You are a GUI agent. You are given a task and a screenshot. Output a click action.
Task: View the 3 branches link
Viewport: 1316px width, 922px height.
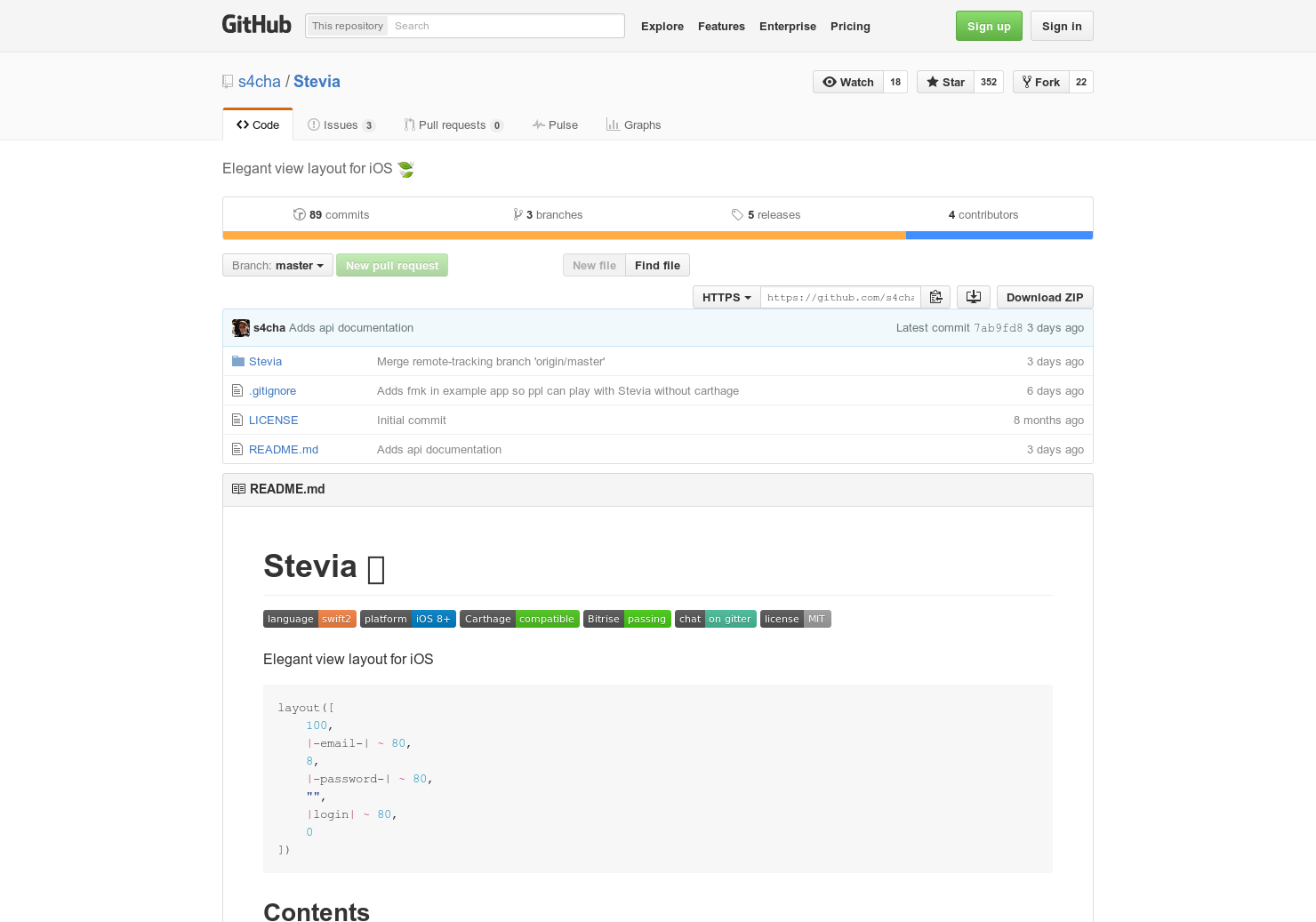[548, 214]
